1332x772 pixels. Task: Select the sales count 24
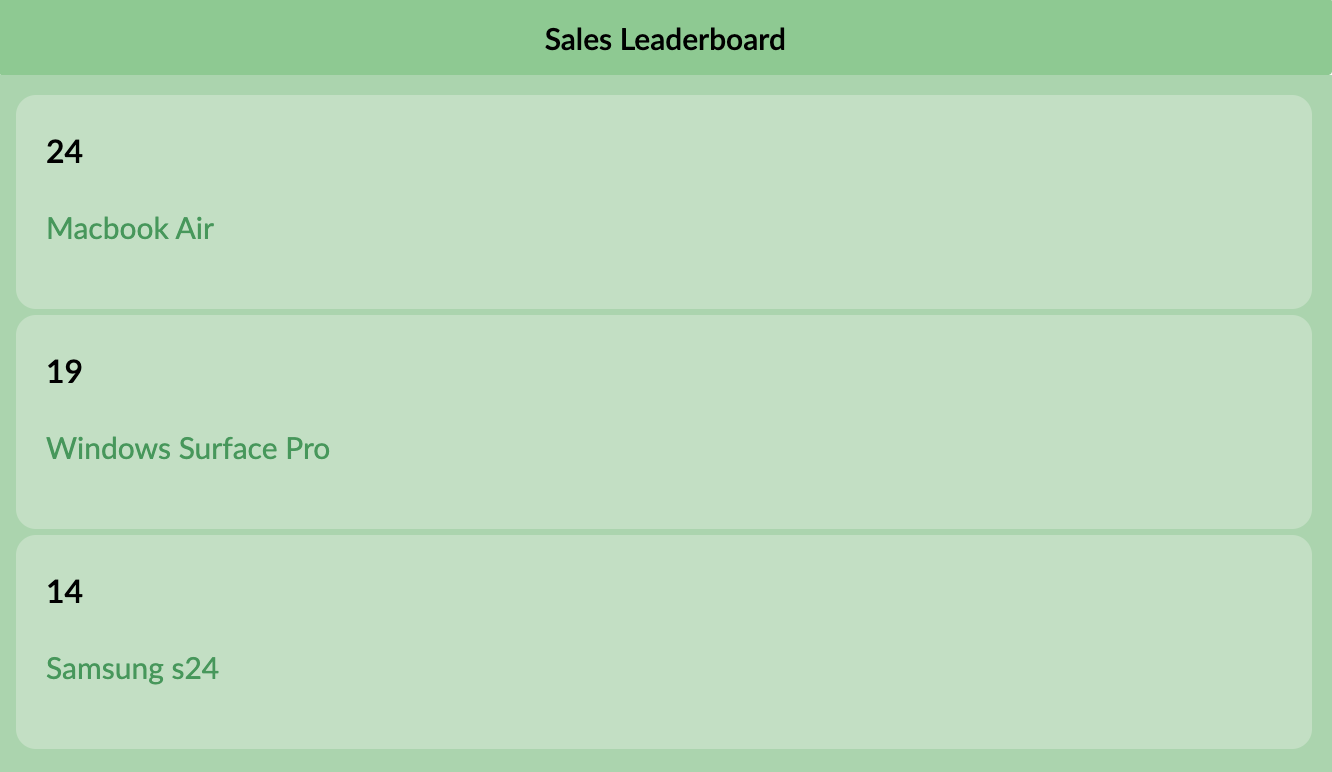(x=64, y=152)
